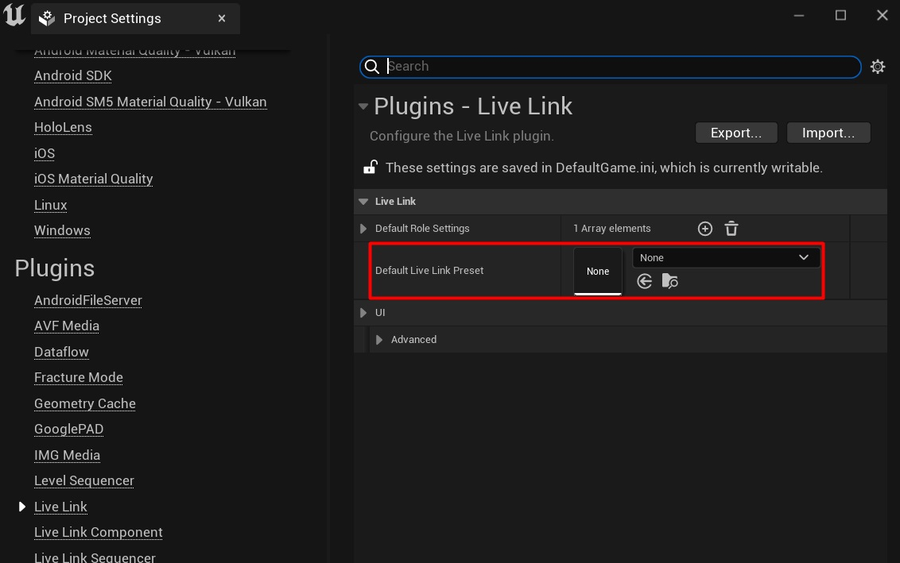The image size is (900, 563).
Task: Click the 'Default Live Link Preset' label
Action: 429,270
